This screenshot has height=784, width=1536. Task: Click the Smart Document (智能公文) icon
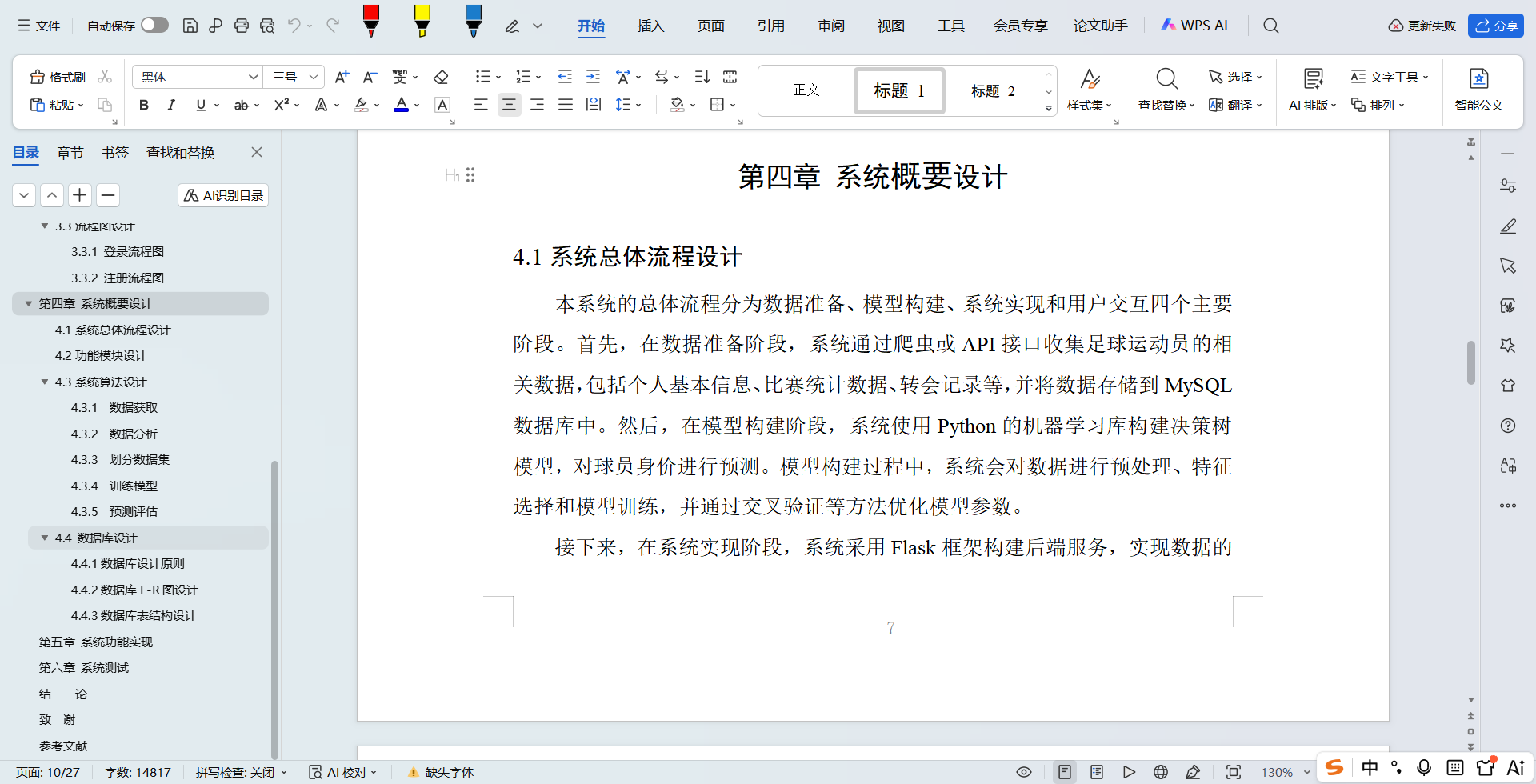point(1478,90)
